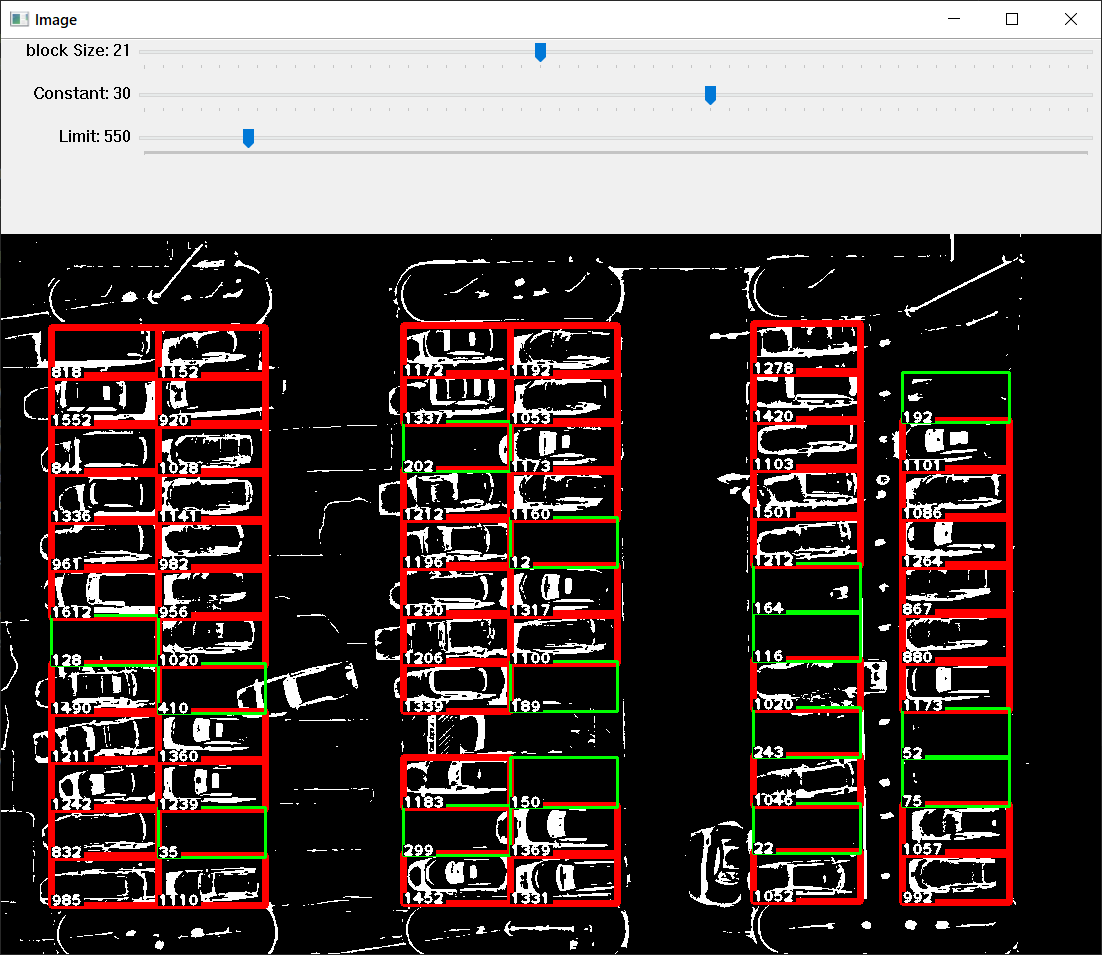Select the green parking slot labeled 75
The height and width of the screenshot is (955, 1102).
click(x=956, y=781)
